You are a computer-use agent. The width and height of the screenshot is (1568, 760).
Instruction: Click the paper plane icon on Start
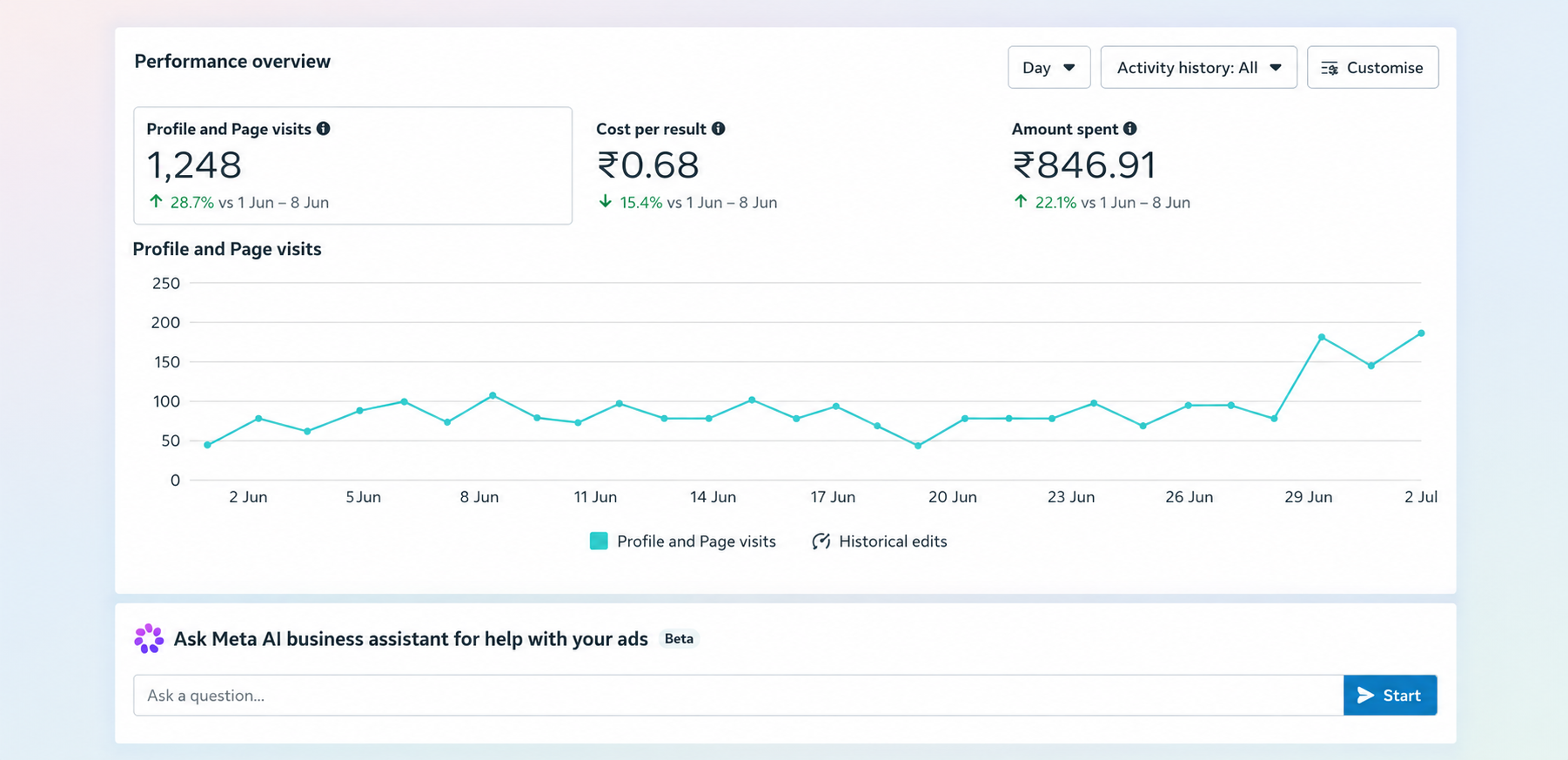tap(1365, 695)
